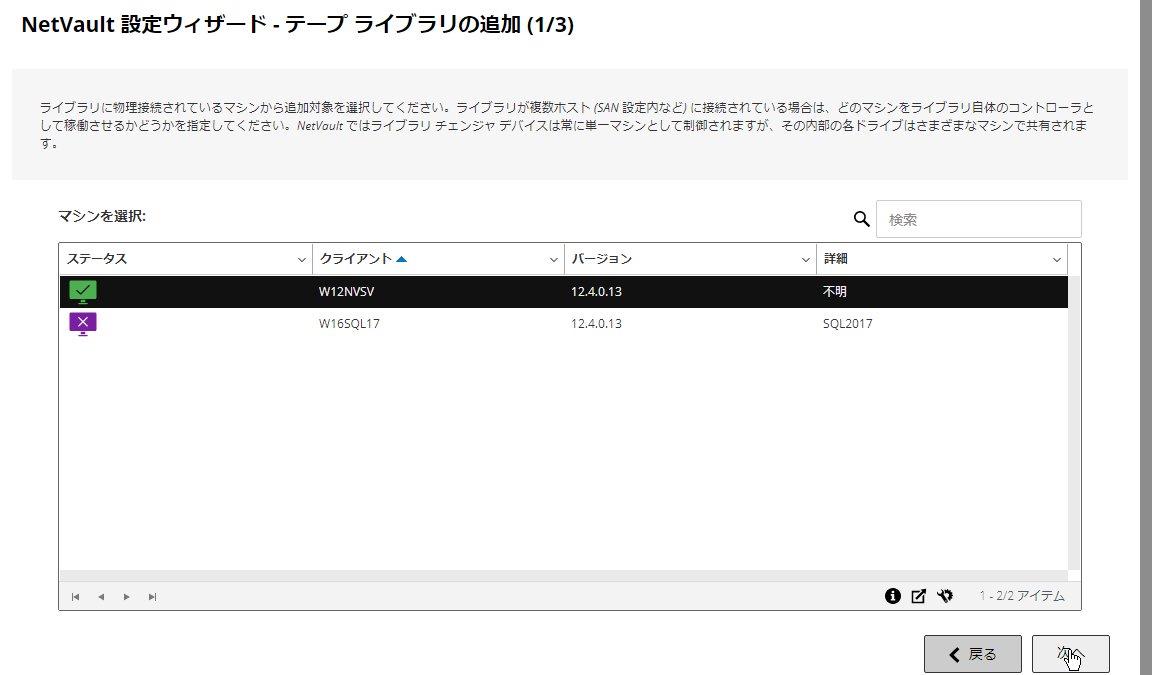This screenshot has width=1152, height=675.
Task: Click the 次へ next button
Action: [1070, 654]
